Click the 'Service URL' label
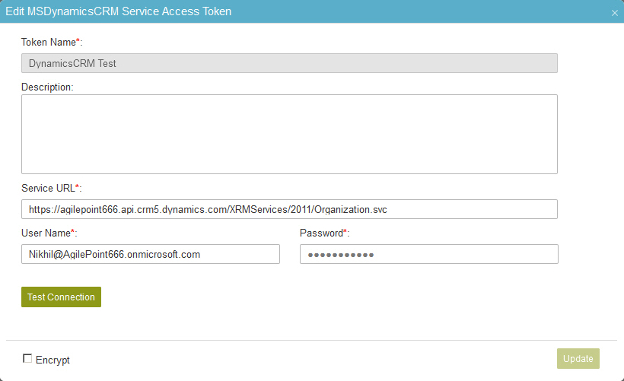Image resolution: width=624 pixels, height=381 pixels. pos(48,188)
